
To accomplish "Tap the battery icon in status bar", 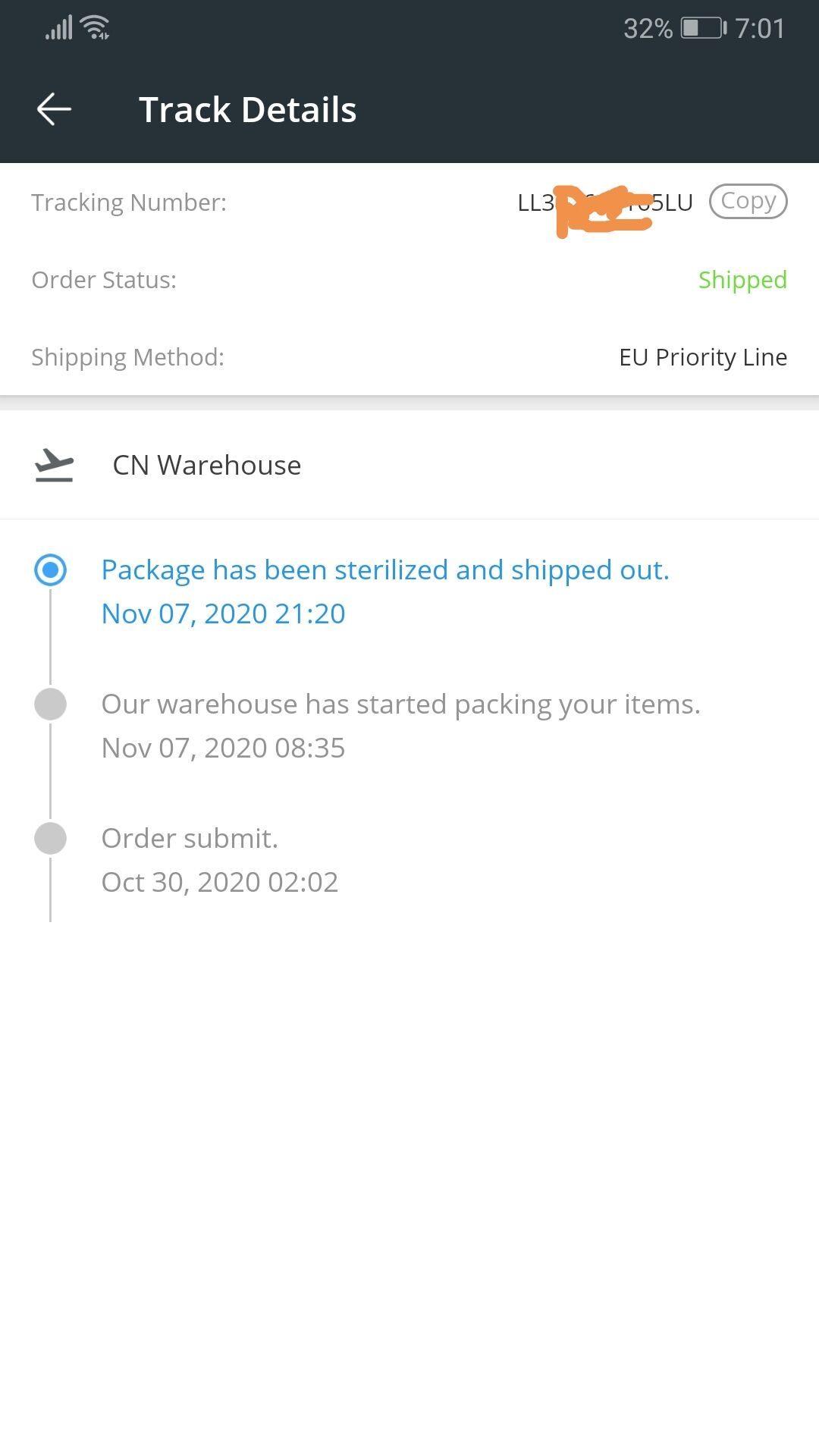I will (703, 28).
